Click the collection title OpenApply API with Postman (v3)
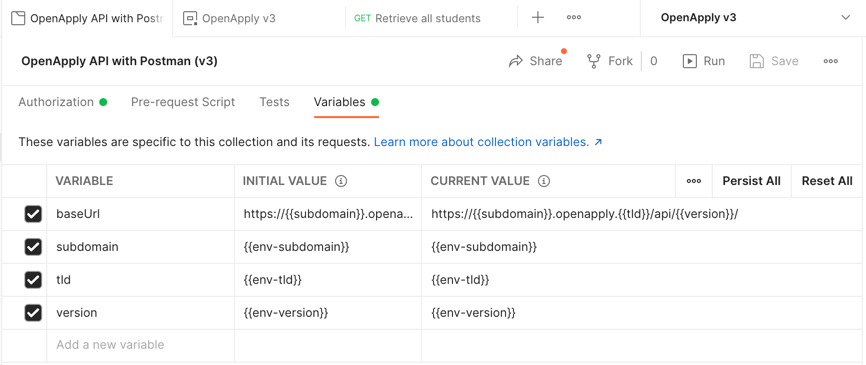 pyautogui.click(x=119, y=61)
